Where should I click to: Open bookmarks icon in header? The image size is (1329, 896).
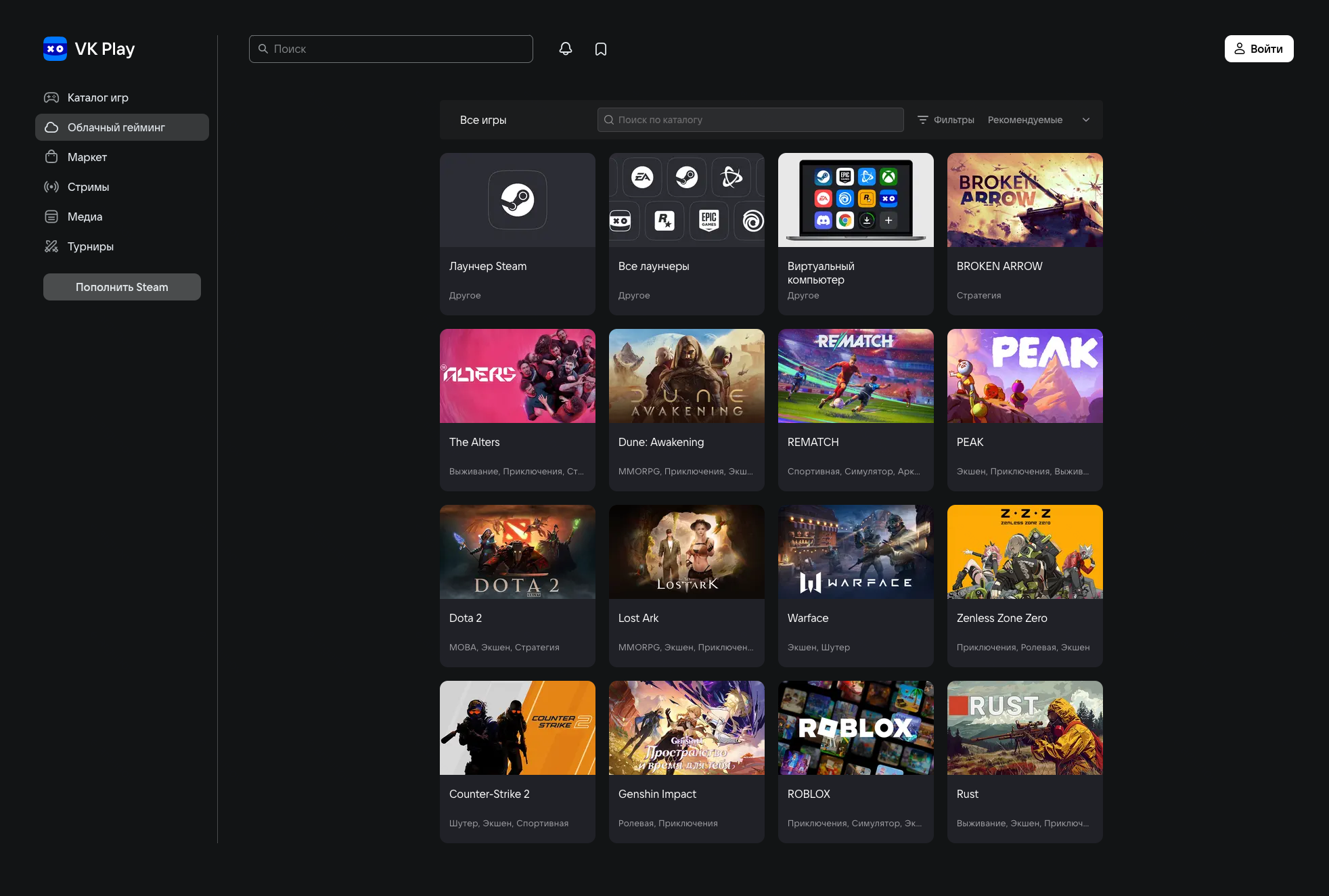point(601,49)
